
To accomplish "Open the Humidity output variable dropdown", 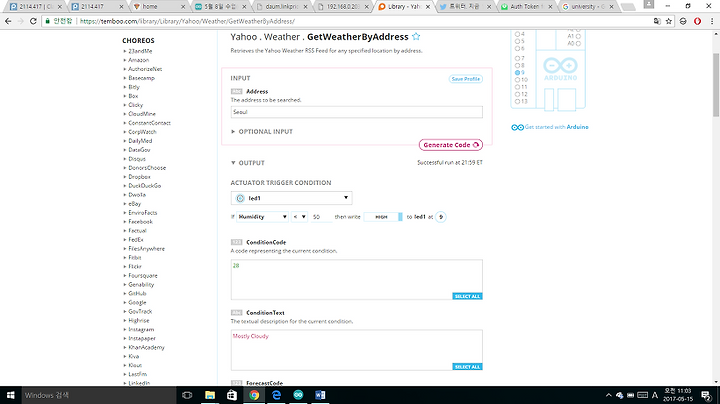I will [x=262, y=217].
